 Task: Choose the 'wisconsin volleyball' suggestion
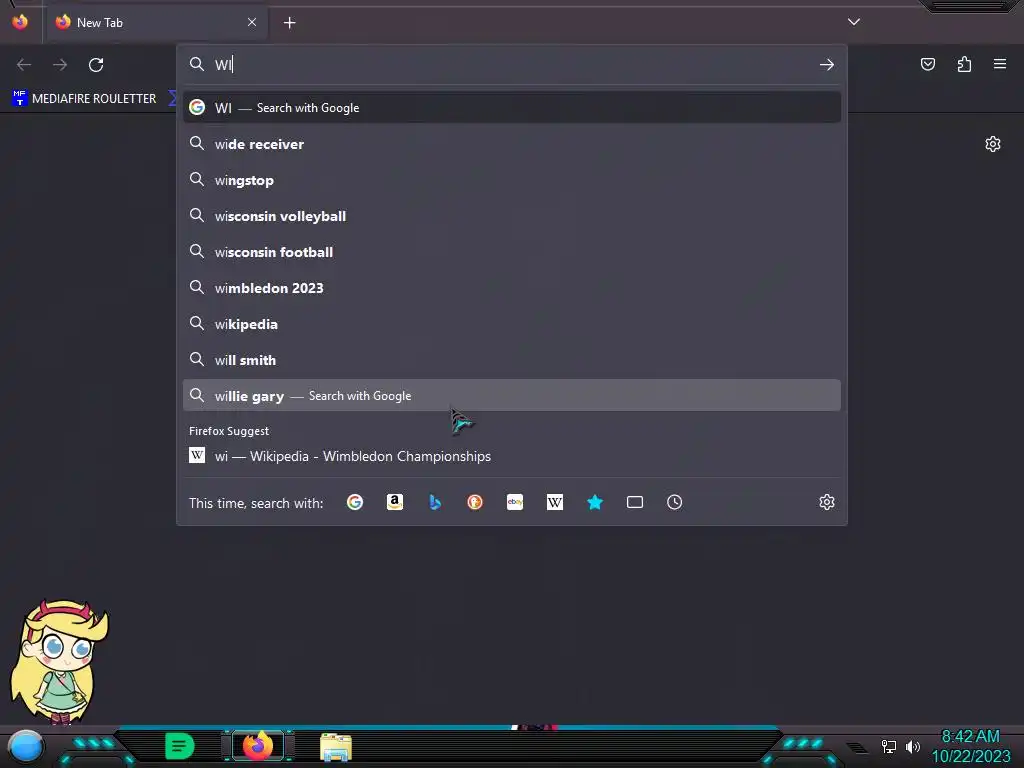click(x=512, y=216)
